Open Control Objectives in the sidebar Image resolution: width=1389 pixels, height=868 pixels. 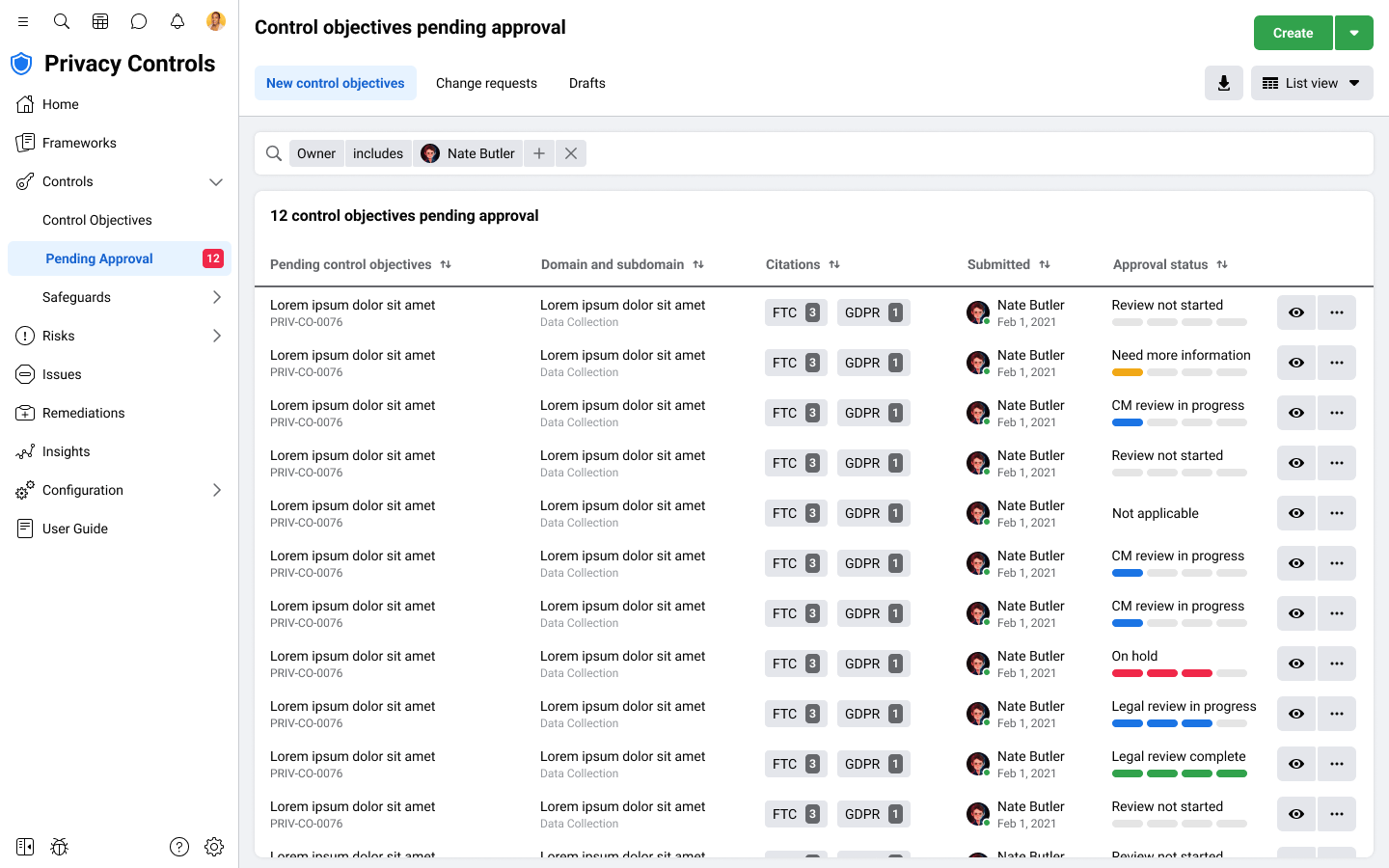(97, 220)
